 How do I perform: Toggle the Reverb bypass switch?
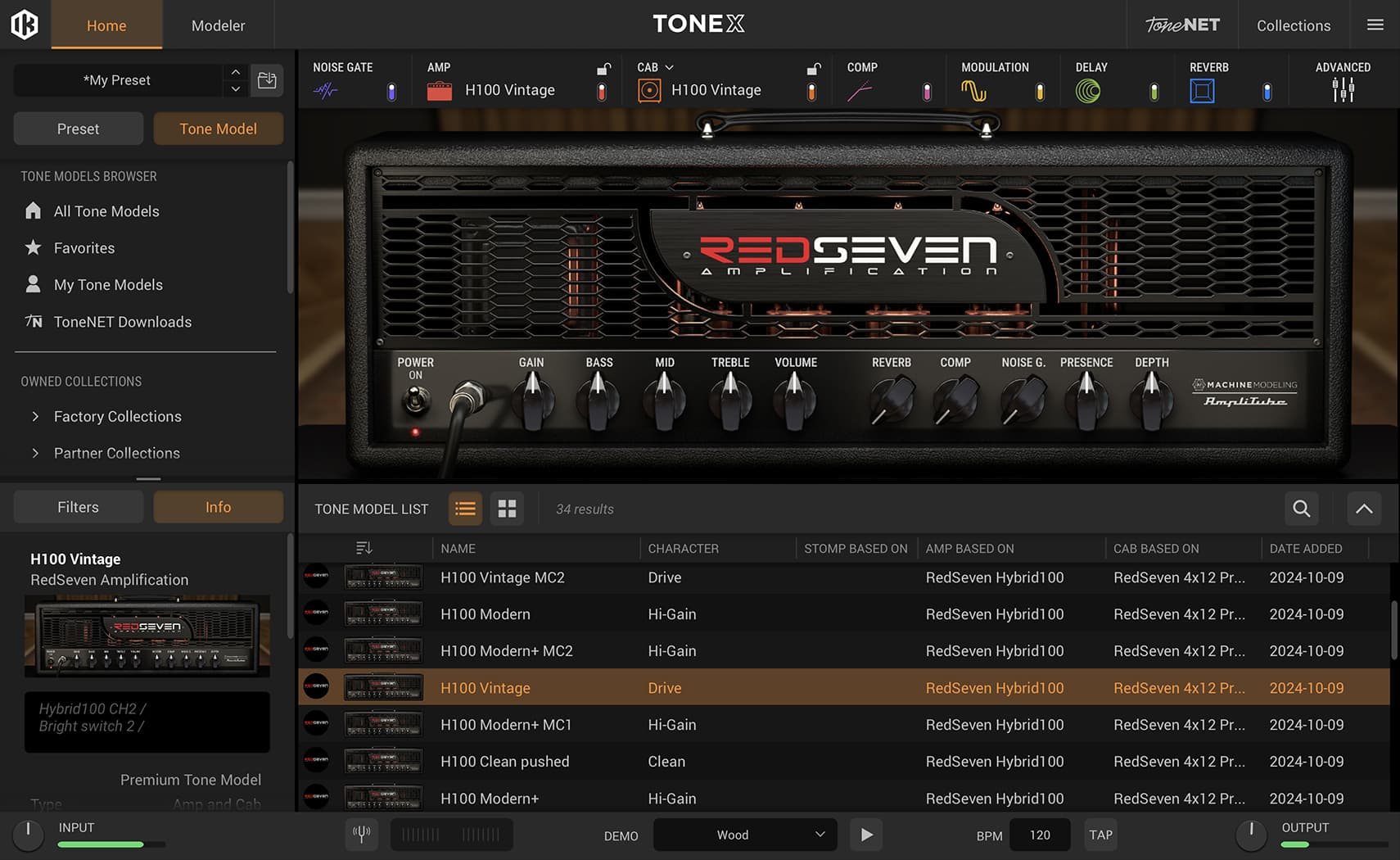(1266, 92)
